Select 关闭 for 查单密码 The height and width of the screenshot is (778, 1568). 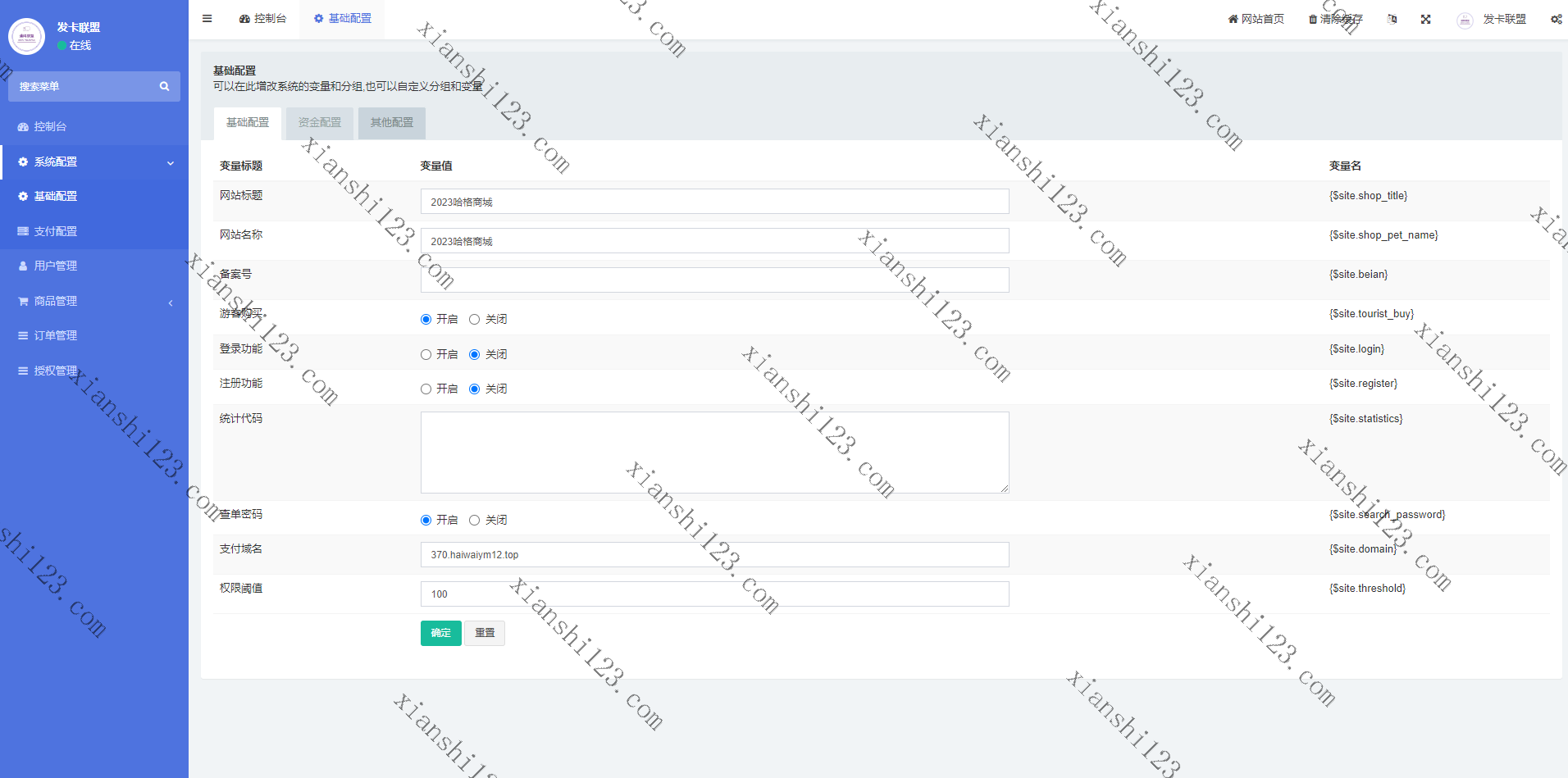coord(474,520)
